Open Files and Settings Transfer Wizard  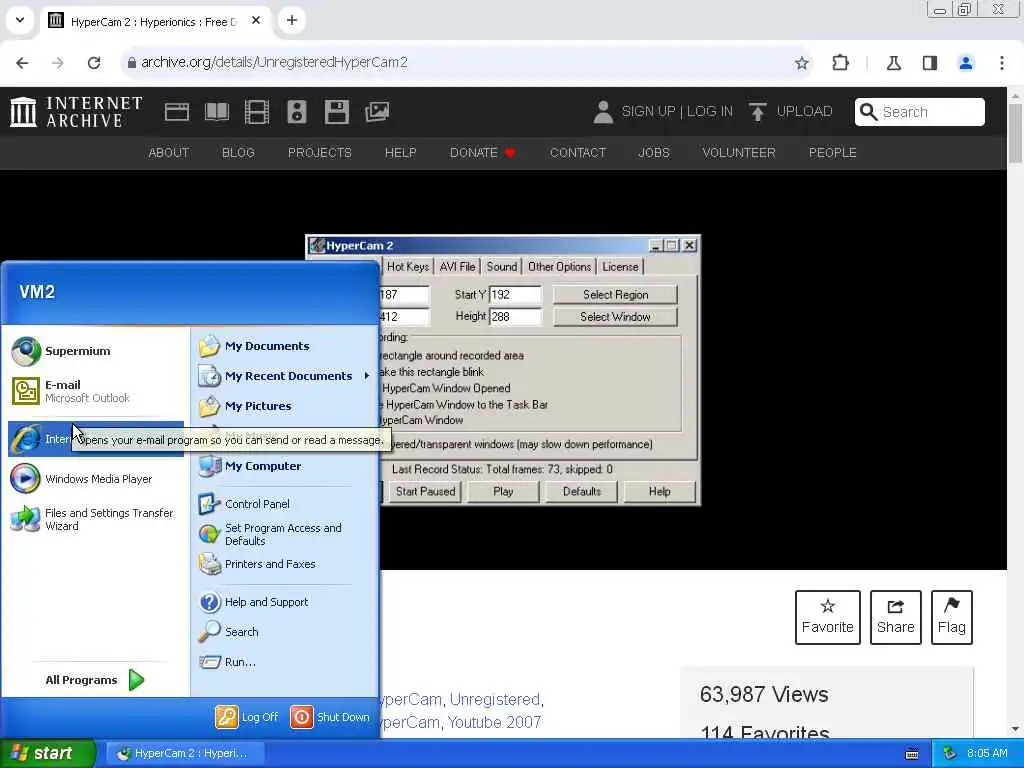click(97, 519)
